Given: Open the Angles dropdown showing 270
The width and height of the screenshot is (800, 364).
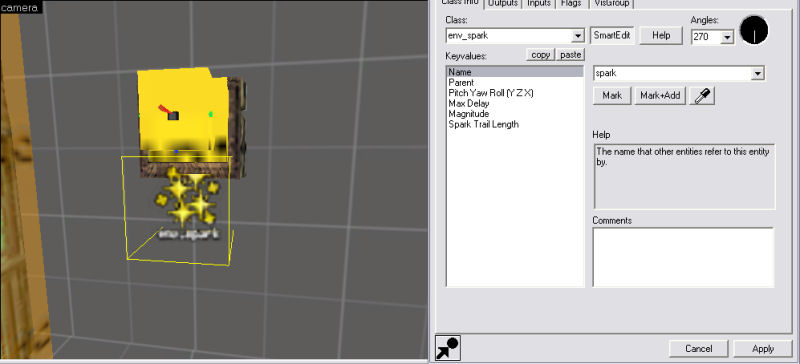Looking at the screenshot, I should [x=728, y=37].
